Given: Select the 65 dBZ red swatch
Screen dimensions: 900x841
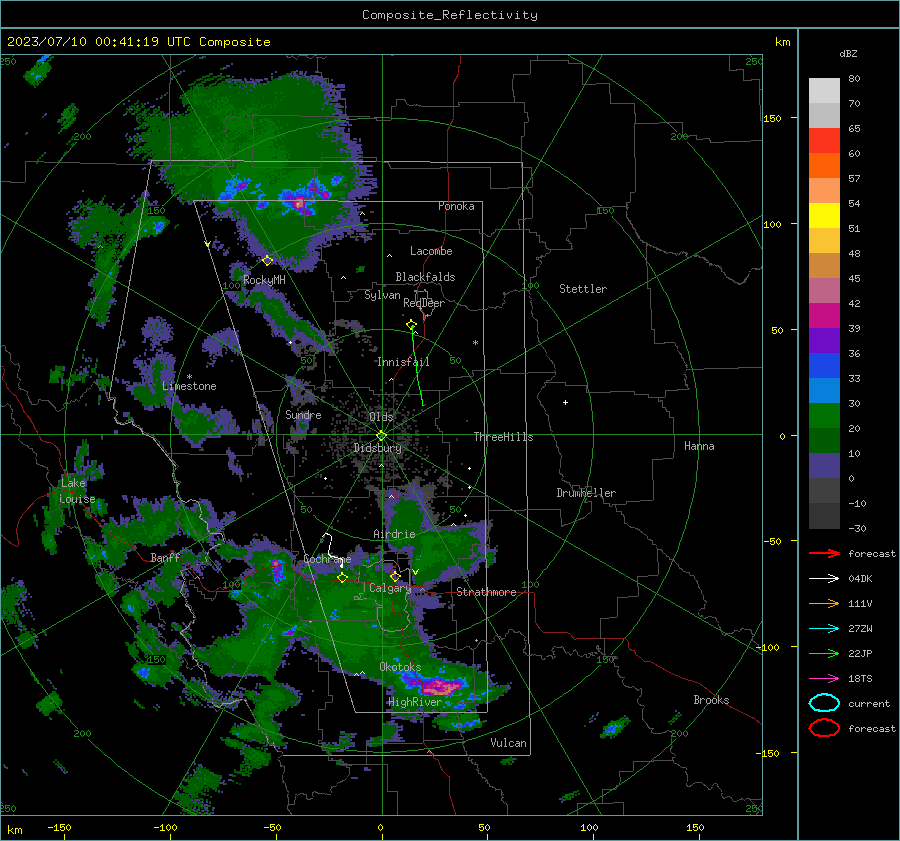Looking at the screenshot, I should pos(824,140).
